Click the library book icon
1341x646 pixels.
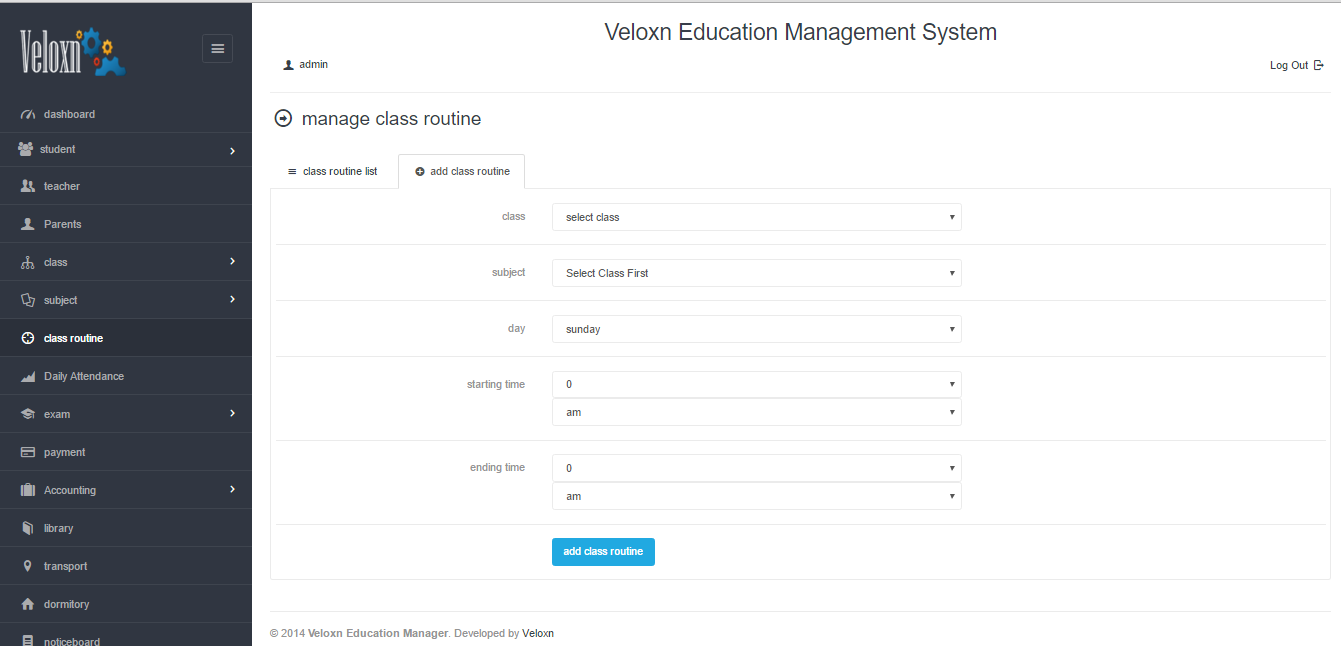coord(28,528)
